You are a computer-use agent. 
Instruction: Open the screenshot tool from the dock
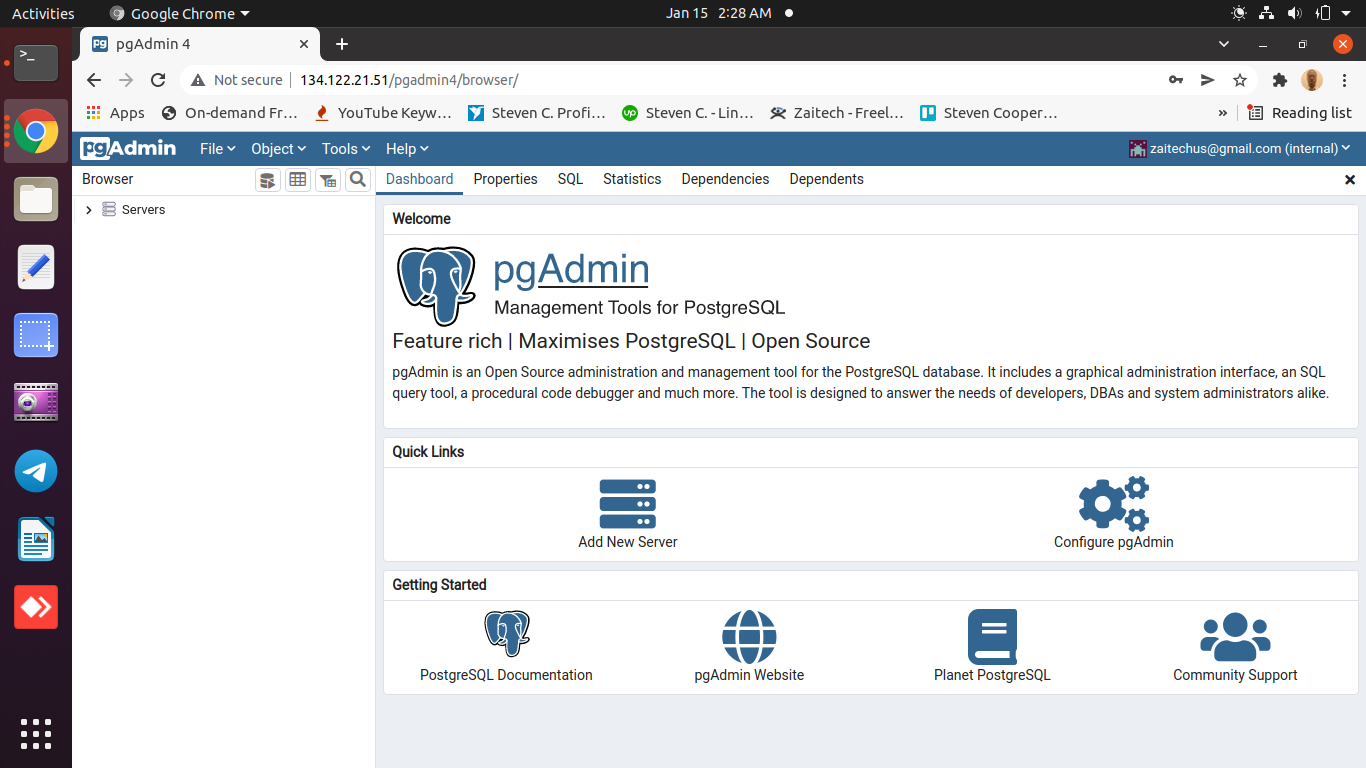[36, 335]
